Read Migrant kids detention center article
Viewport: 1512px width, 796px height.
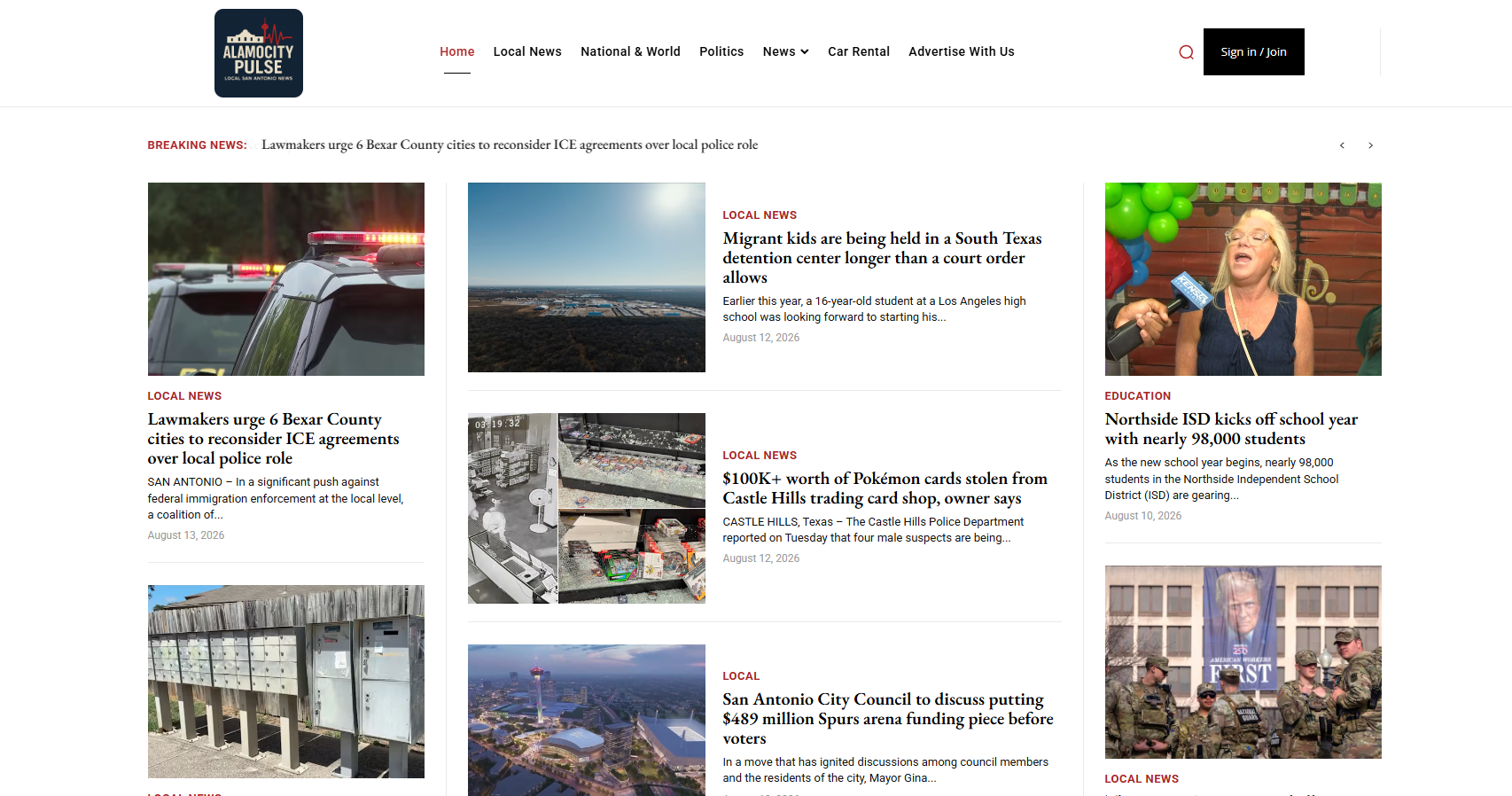point(882,258)
